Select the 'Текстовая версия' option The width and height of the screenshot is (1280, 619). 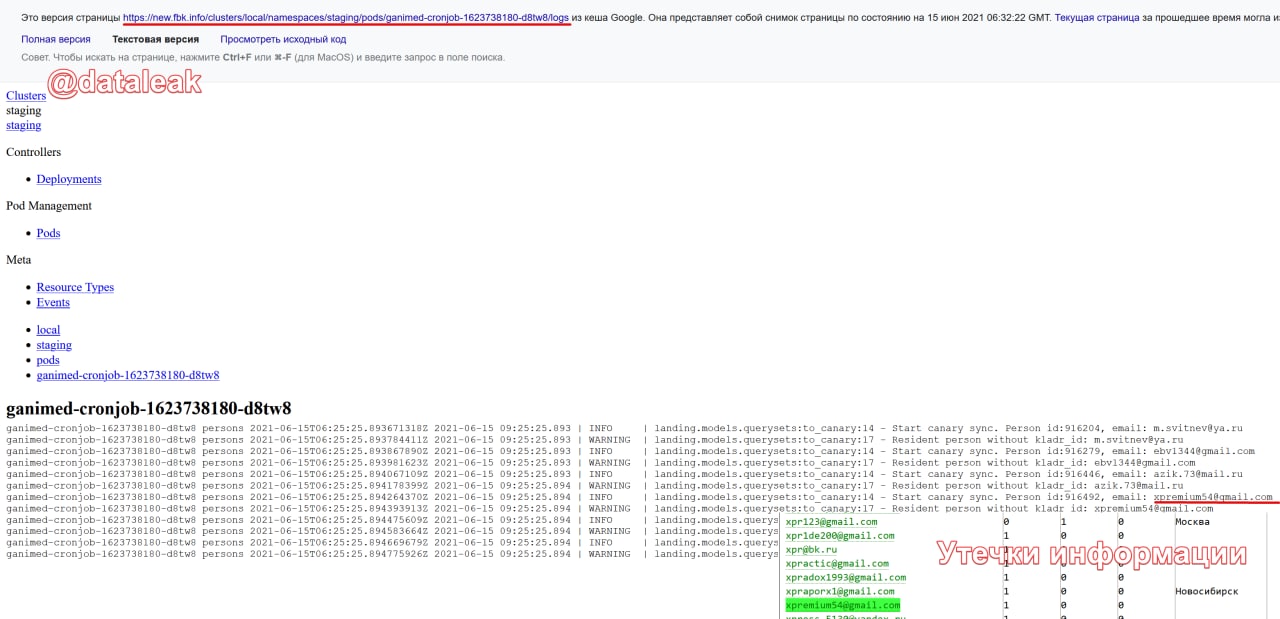pyautogui.click(x=155, y=39)
